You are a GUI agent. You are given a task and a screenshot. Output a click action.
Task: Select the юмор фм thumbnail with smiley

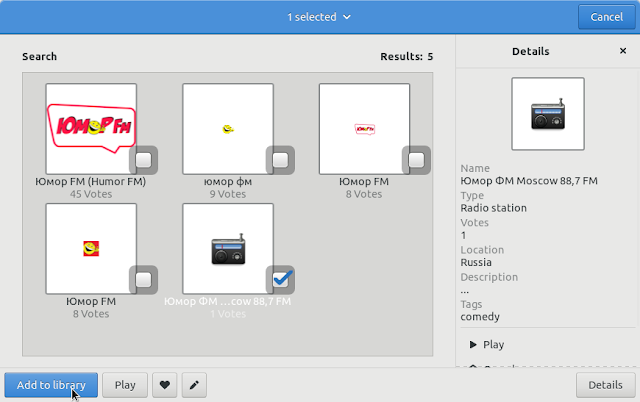[228, 129]
